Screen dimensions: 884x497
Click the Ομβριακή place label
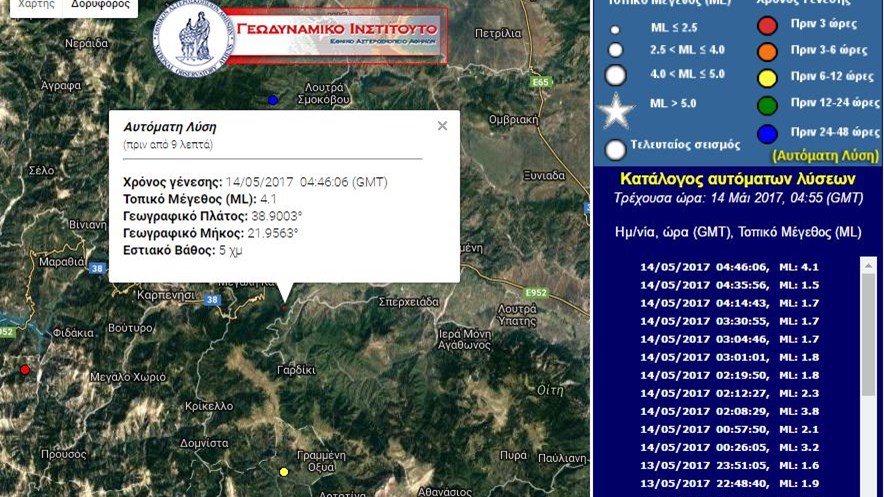(x=514, y=120)
